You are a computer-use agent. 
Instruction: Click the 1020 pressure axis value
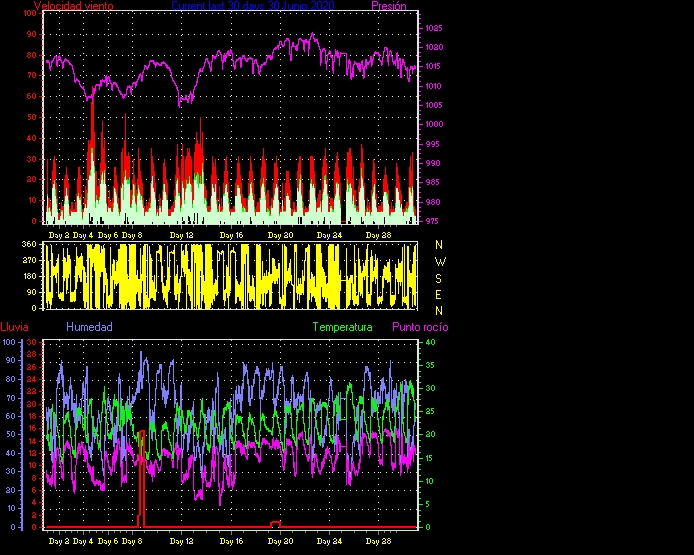pyautogui.click(x=434, y=47)
